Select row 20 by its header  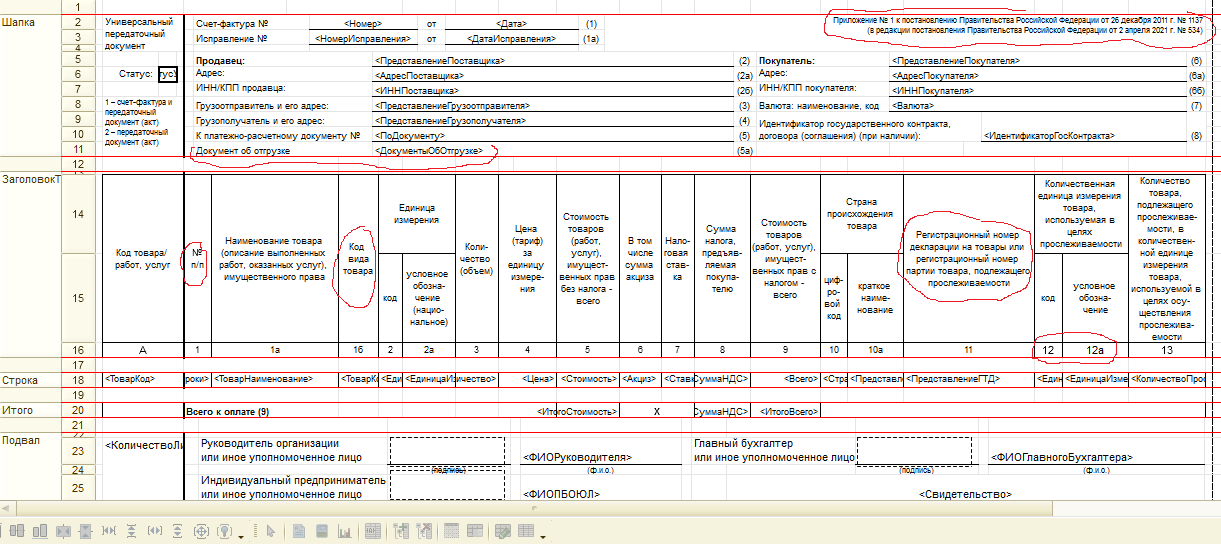(79, 410)
